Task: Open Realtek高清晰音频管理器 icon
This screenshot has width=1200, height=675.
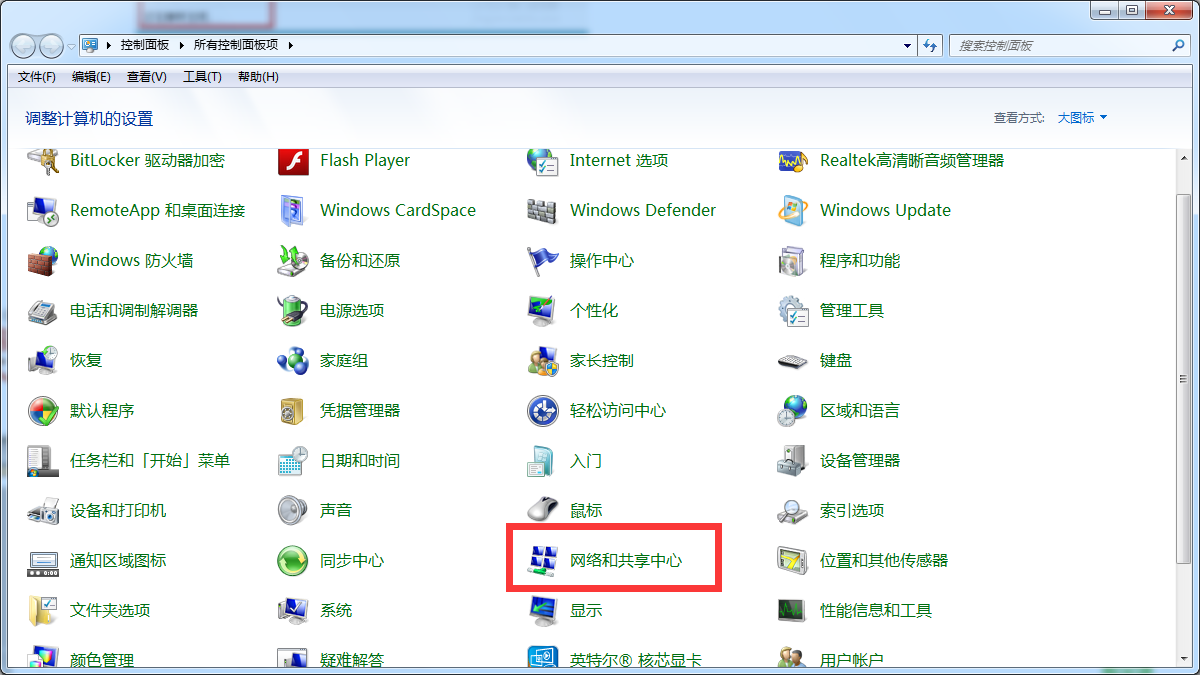Action: click(x=792, y=161)
